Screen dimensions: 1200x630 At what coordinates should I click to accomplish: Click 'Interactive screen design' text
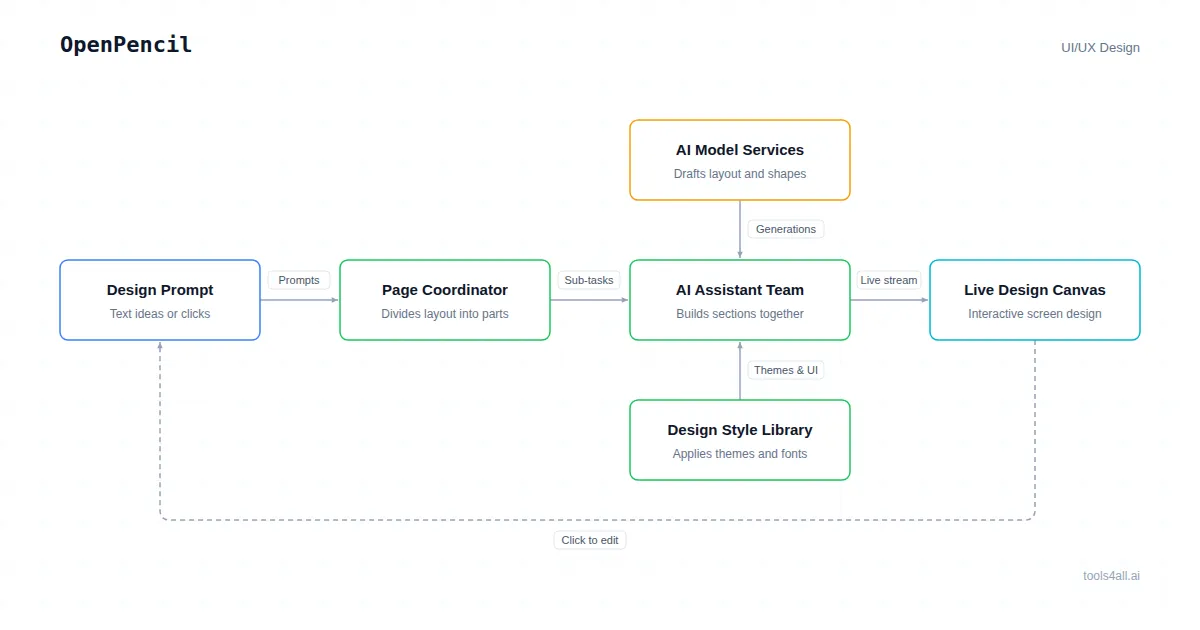[x=1035, y=314]
